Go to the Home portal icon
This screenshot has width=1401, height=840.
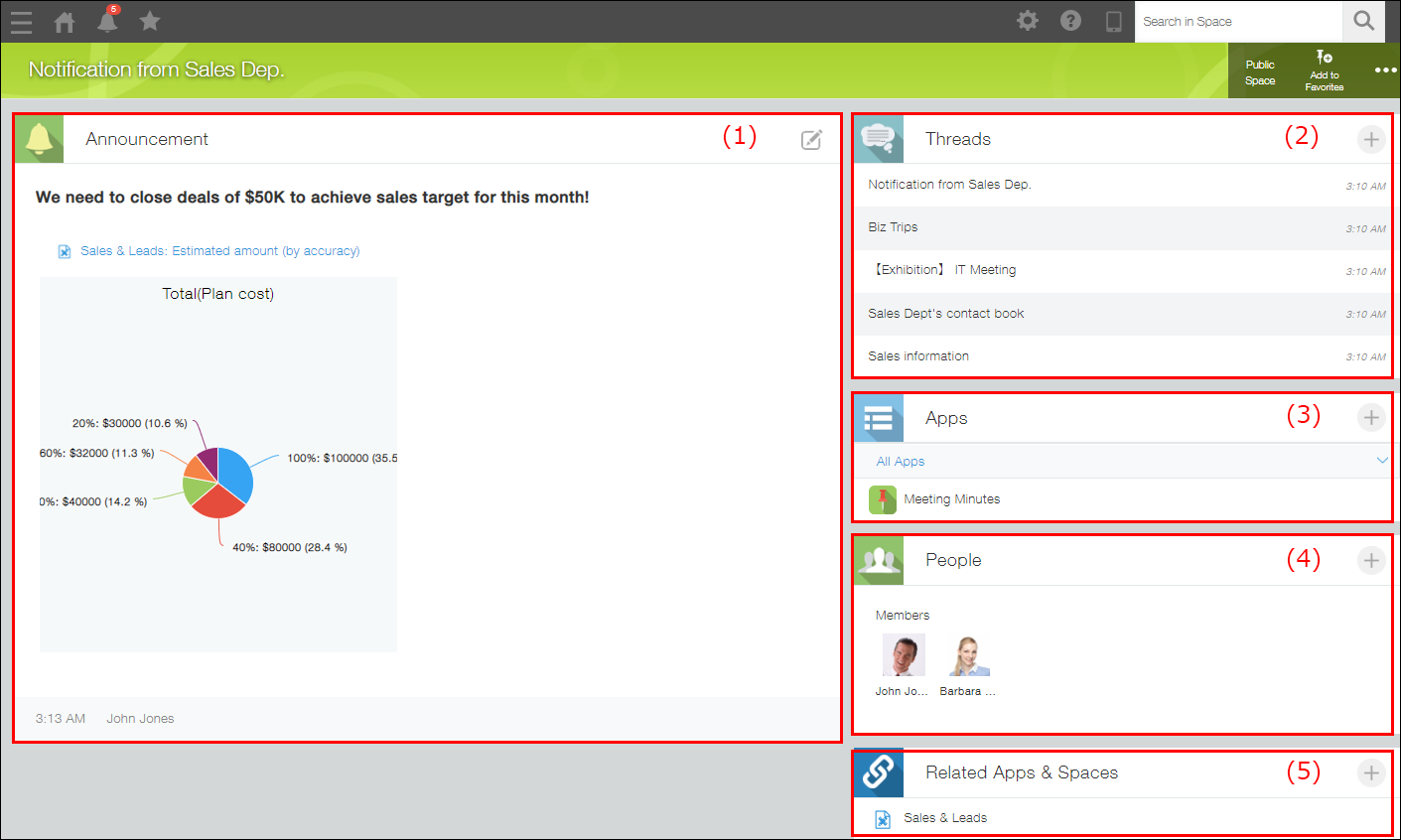65,21
